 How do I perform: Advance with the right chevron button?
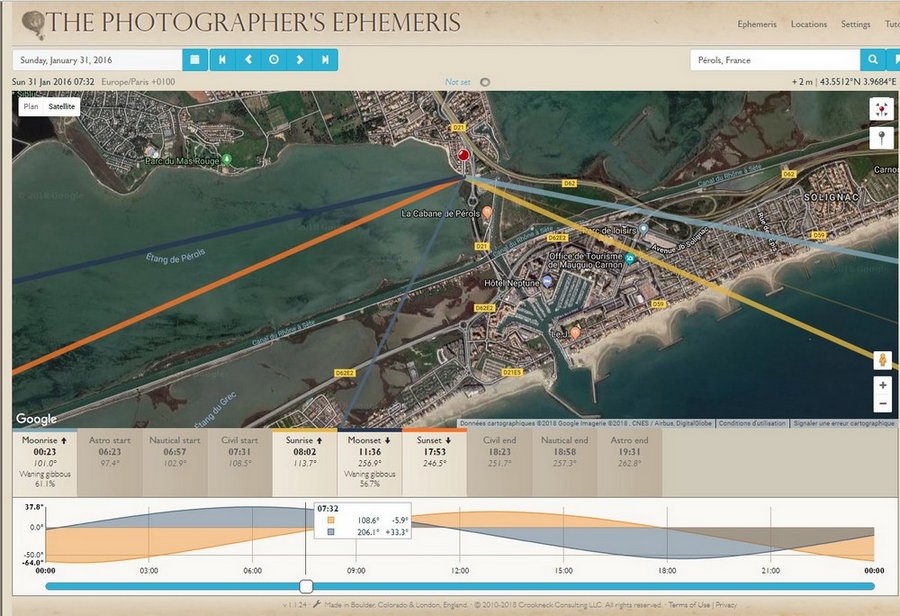tap(300, 60)
